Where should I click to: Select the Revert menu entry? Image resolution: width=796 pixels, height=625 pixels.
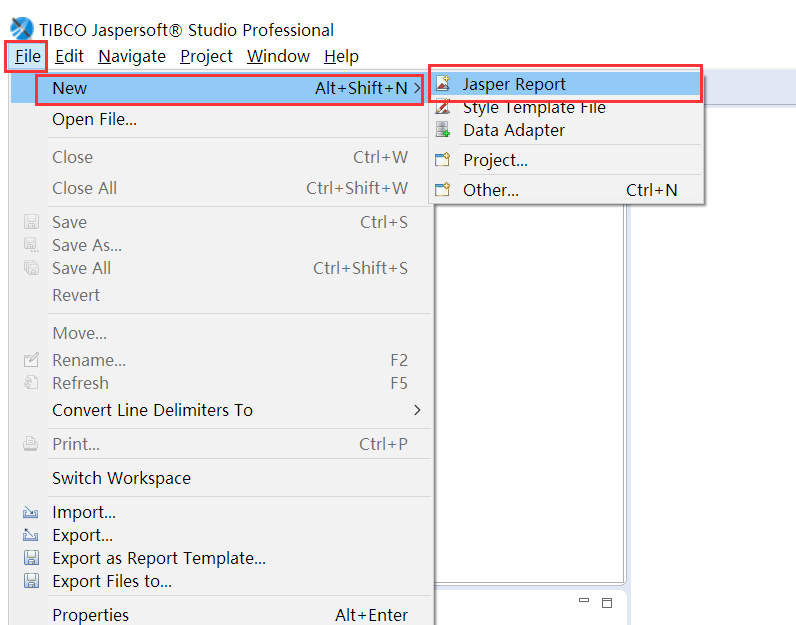click(x=222, y=295)
